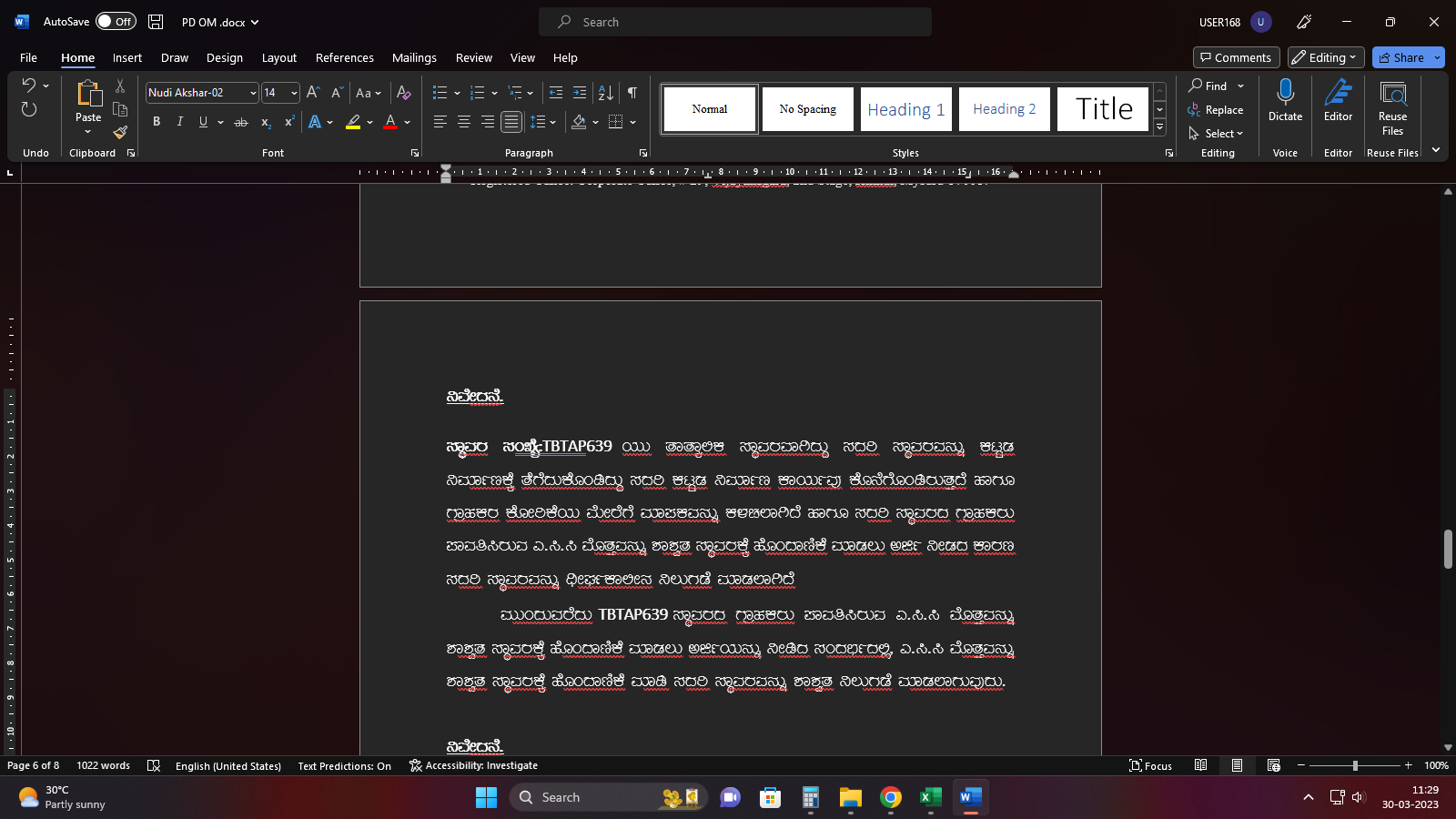Click the font color button
This screenshot has width=1456, height=819.
point(390,122)
